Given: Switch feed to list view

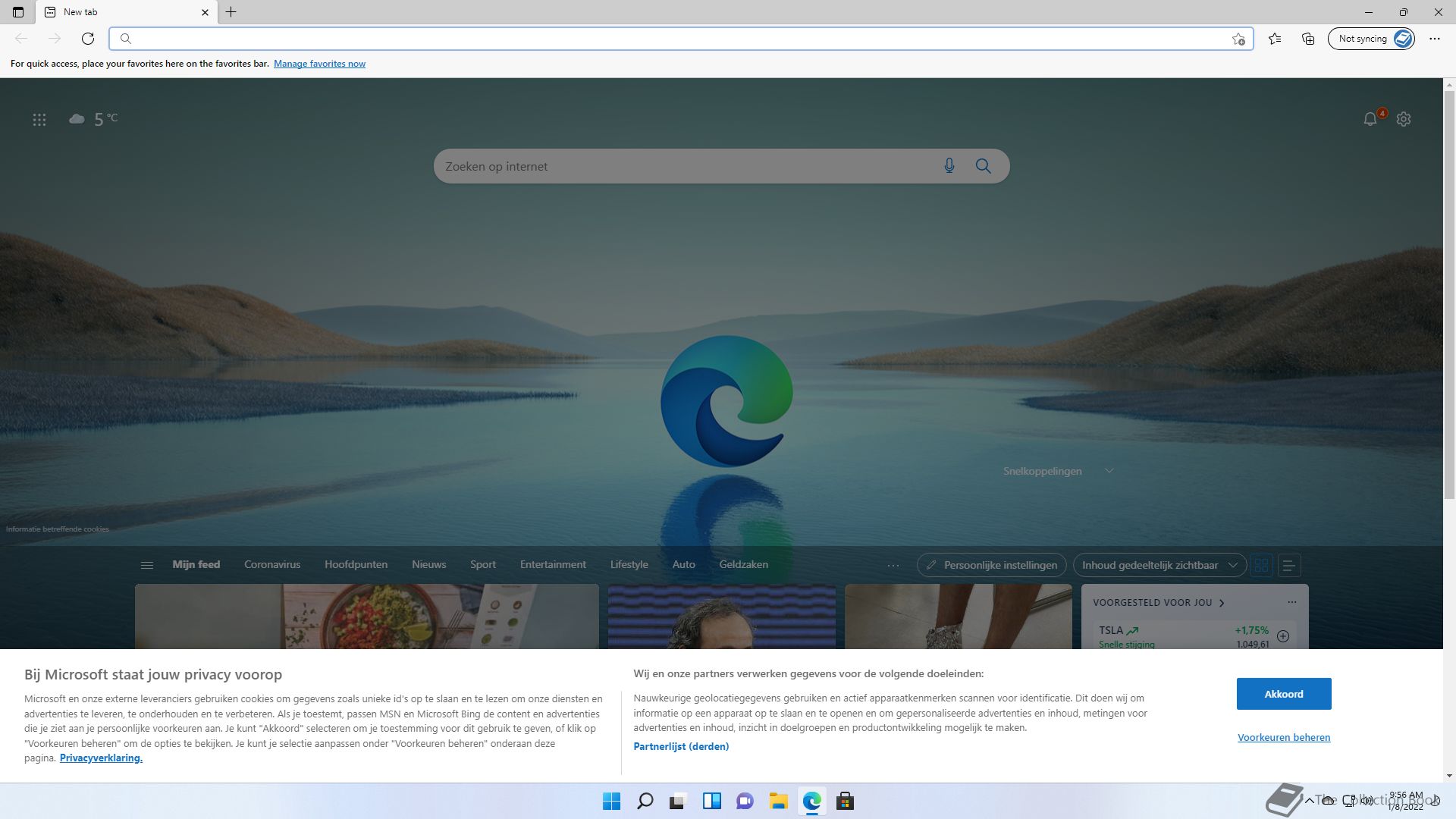Looking at the screenshot, I should (x=1288, y=565).
